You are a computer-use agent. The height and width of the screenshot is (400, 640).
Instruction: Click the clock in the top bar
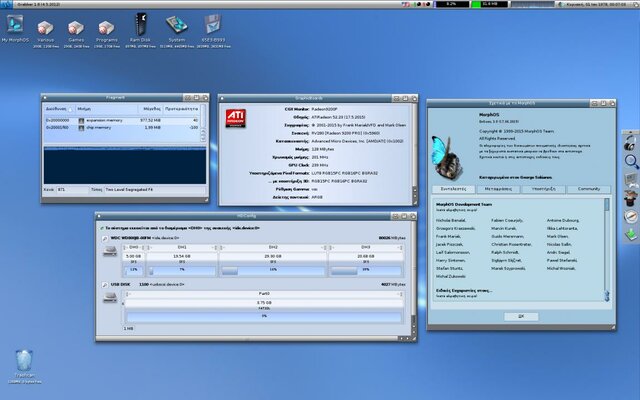click(x=598, y=4)
